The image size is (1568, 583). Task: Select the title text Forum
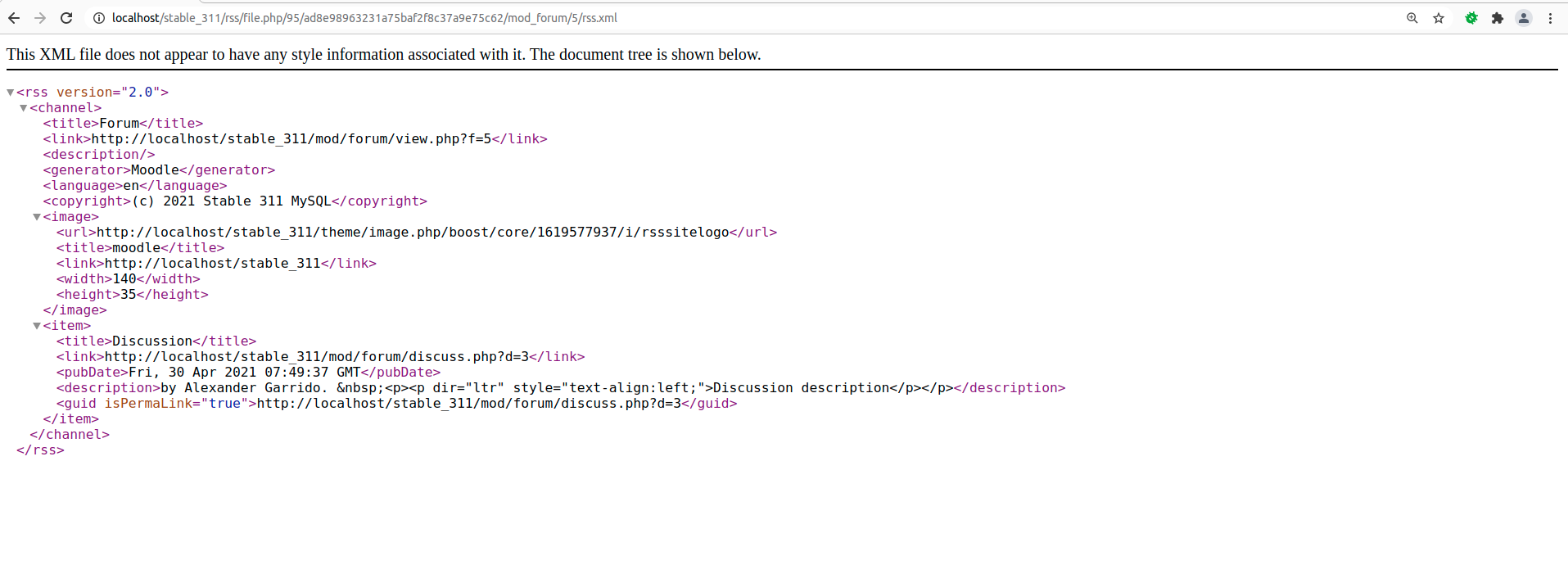pos(119,124)
